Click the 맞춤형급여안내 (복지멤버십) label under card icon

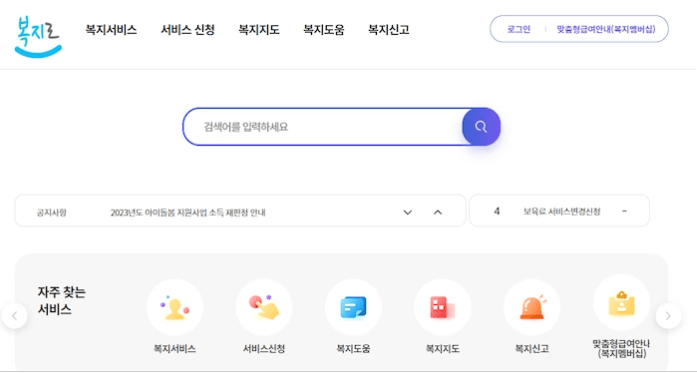tap(621, 349)
